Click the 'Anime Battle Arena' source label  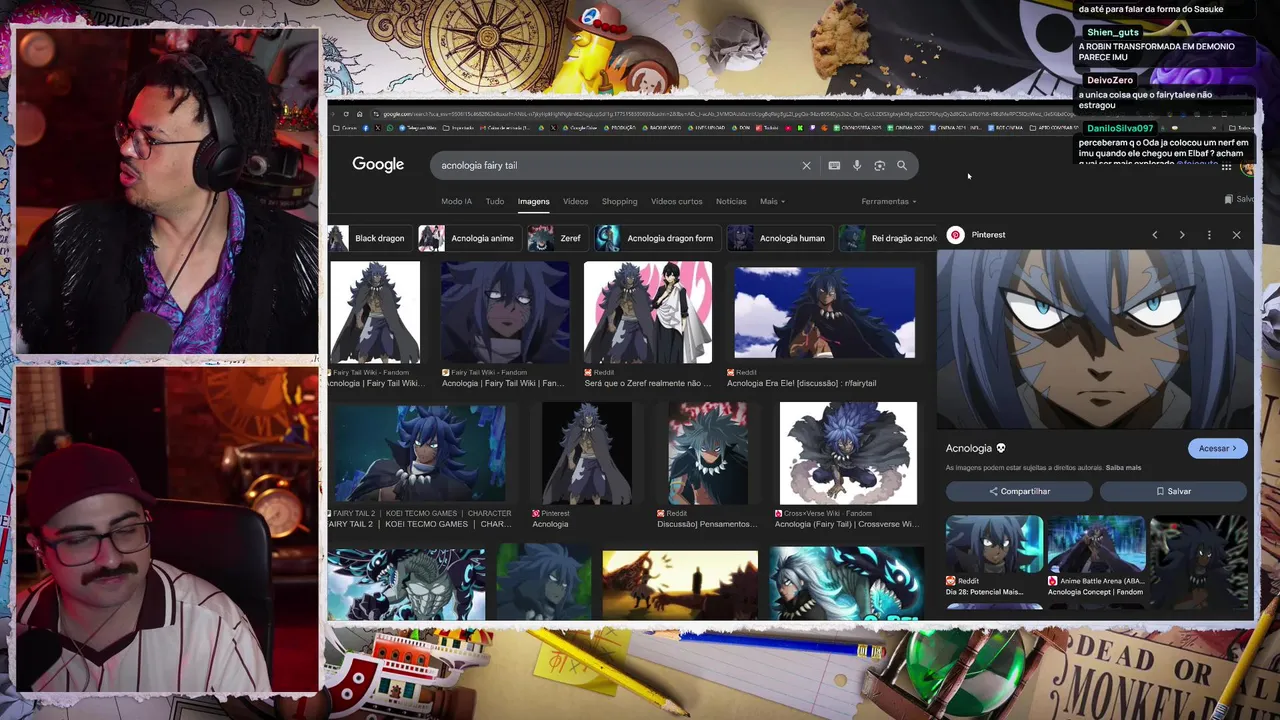coord(1101,581)
